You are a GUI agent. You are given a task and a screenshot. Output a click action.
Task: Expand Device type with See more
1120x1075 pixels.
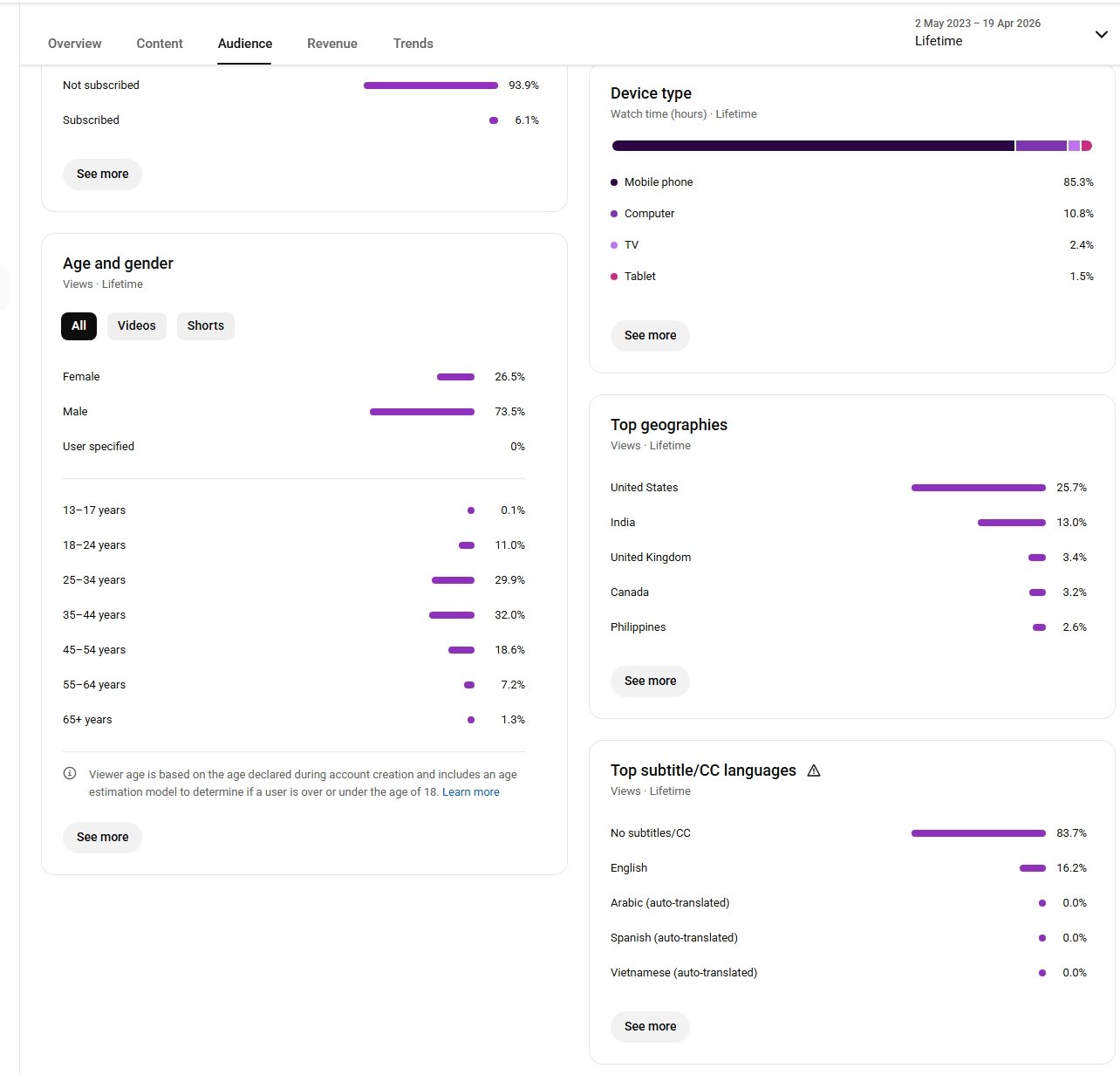point(650,336)
